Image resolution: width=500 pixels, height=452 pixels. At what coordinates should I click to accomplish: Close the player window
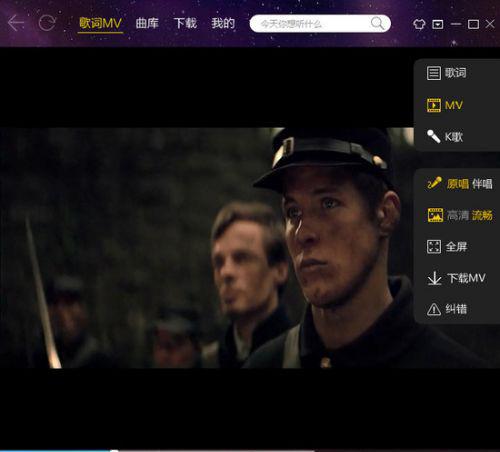pos(490,24)
